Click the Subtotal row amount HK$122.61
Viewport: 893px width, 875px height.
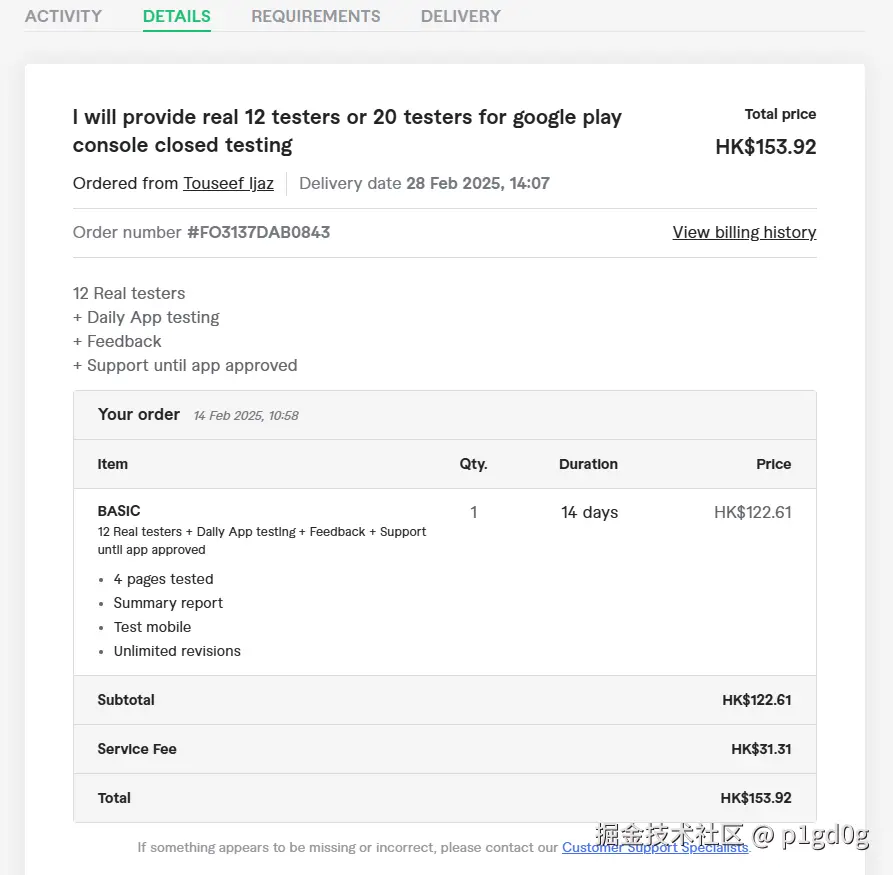756,700
